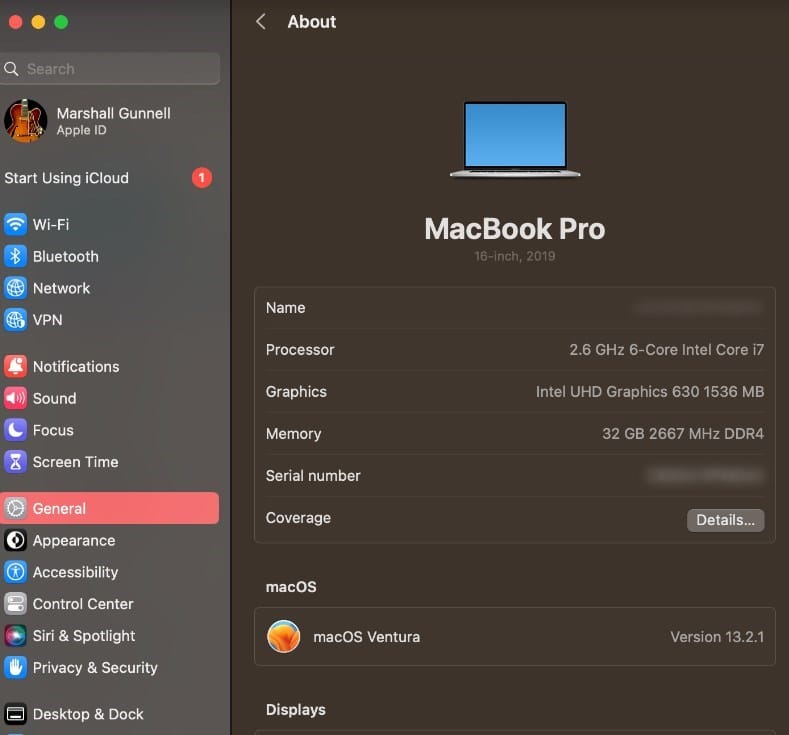Click the Network globe icon
The height and width of the screenshot is (735, 789).
point(16,288)
